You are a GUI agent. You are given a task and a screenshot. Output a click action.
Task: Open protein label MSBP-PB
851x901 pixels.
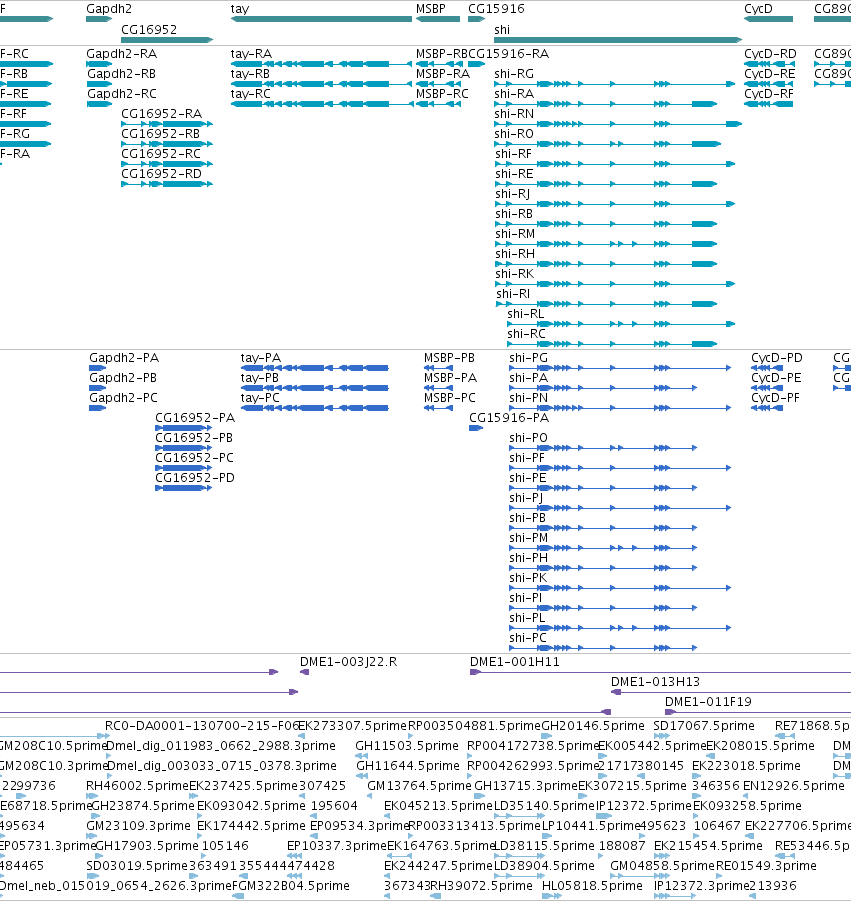pos(449,358)
